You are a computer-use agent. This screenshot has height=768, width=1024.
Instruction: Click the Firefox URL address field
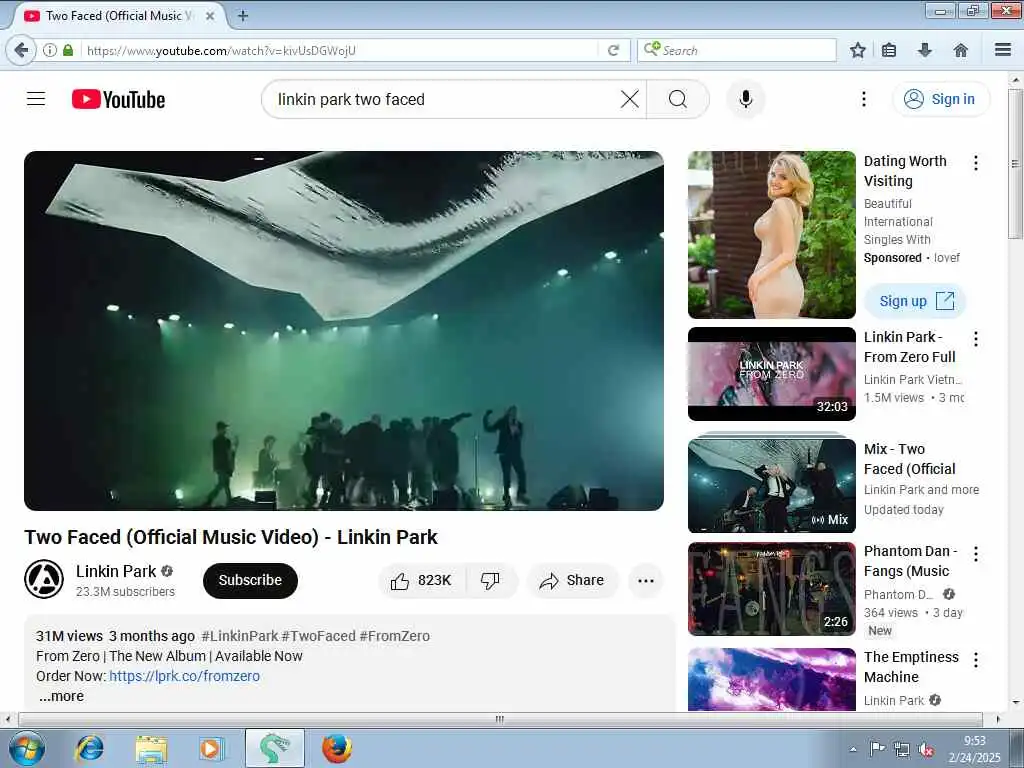pyautogui.click(x=340, y=50)
